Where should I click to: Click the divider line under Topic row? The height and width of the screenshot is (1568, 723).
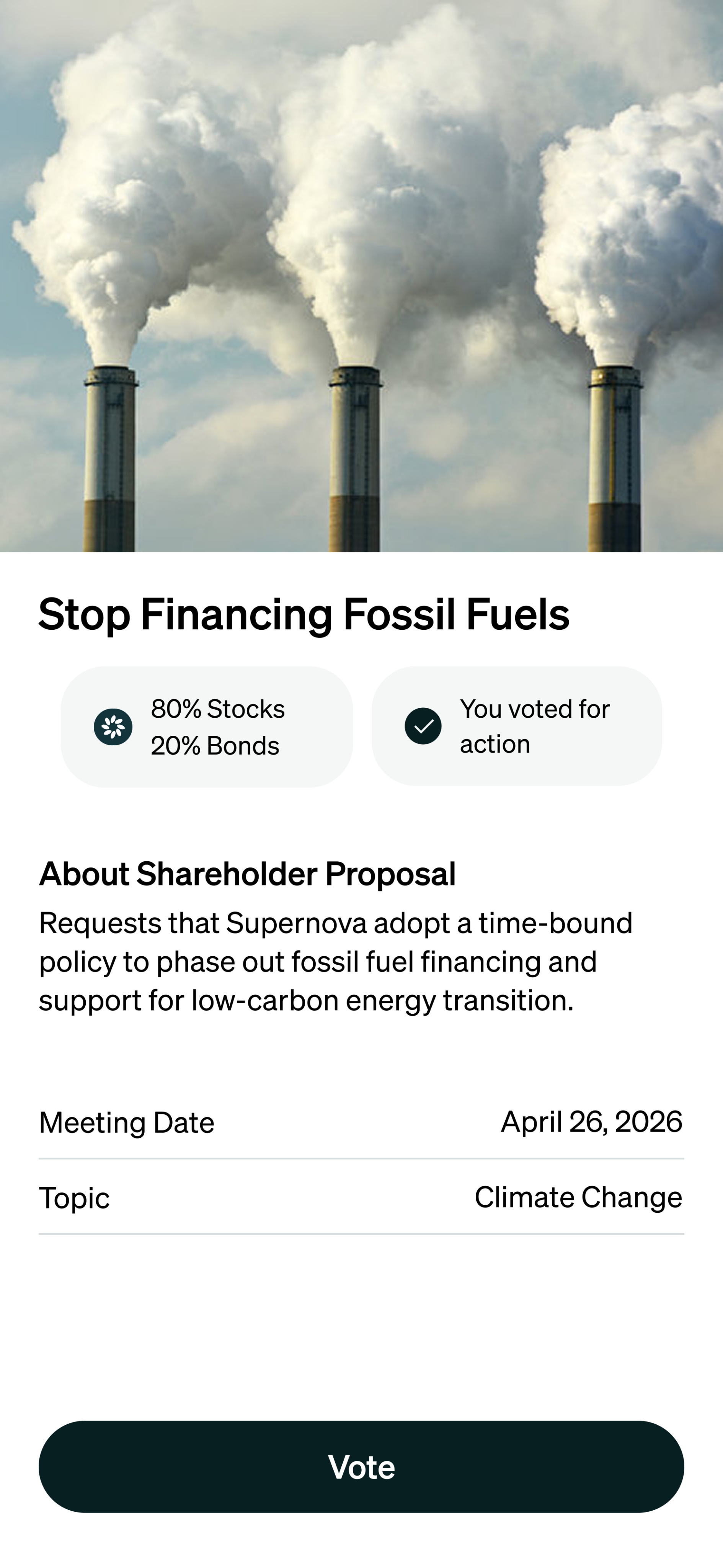[x=361, y=1234]
